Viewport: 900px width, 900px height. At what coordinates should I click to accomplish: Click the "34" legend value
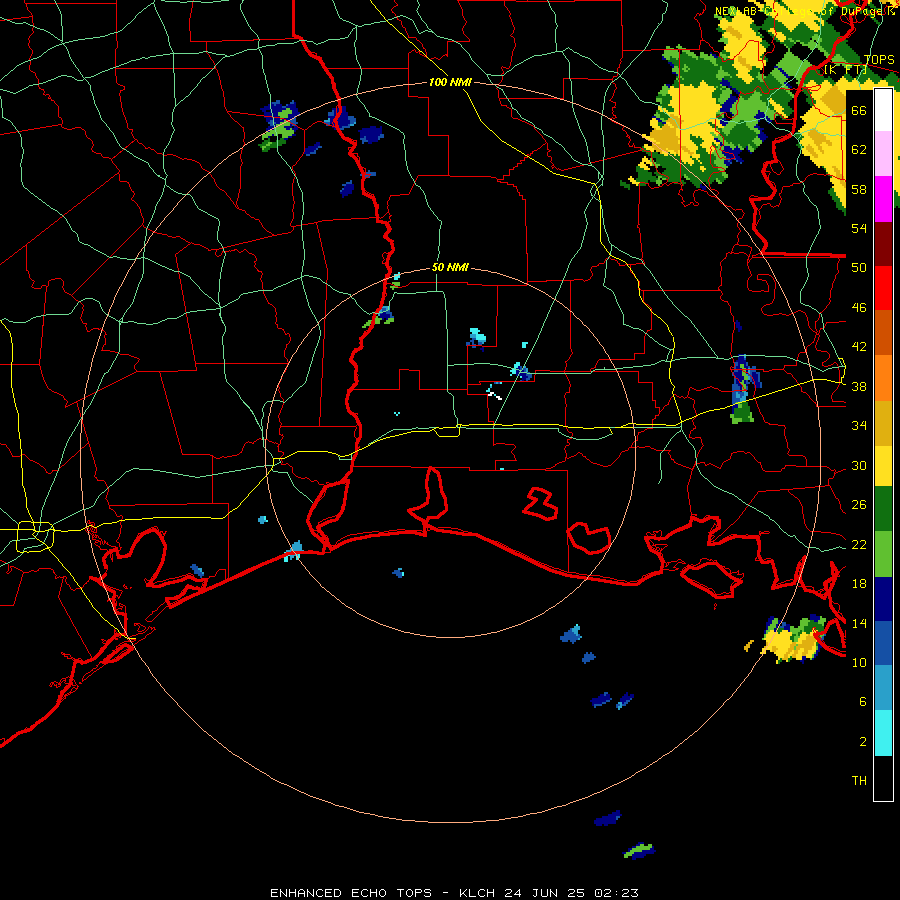point(859,426)
